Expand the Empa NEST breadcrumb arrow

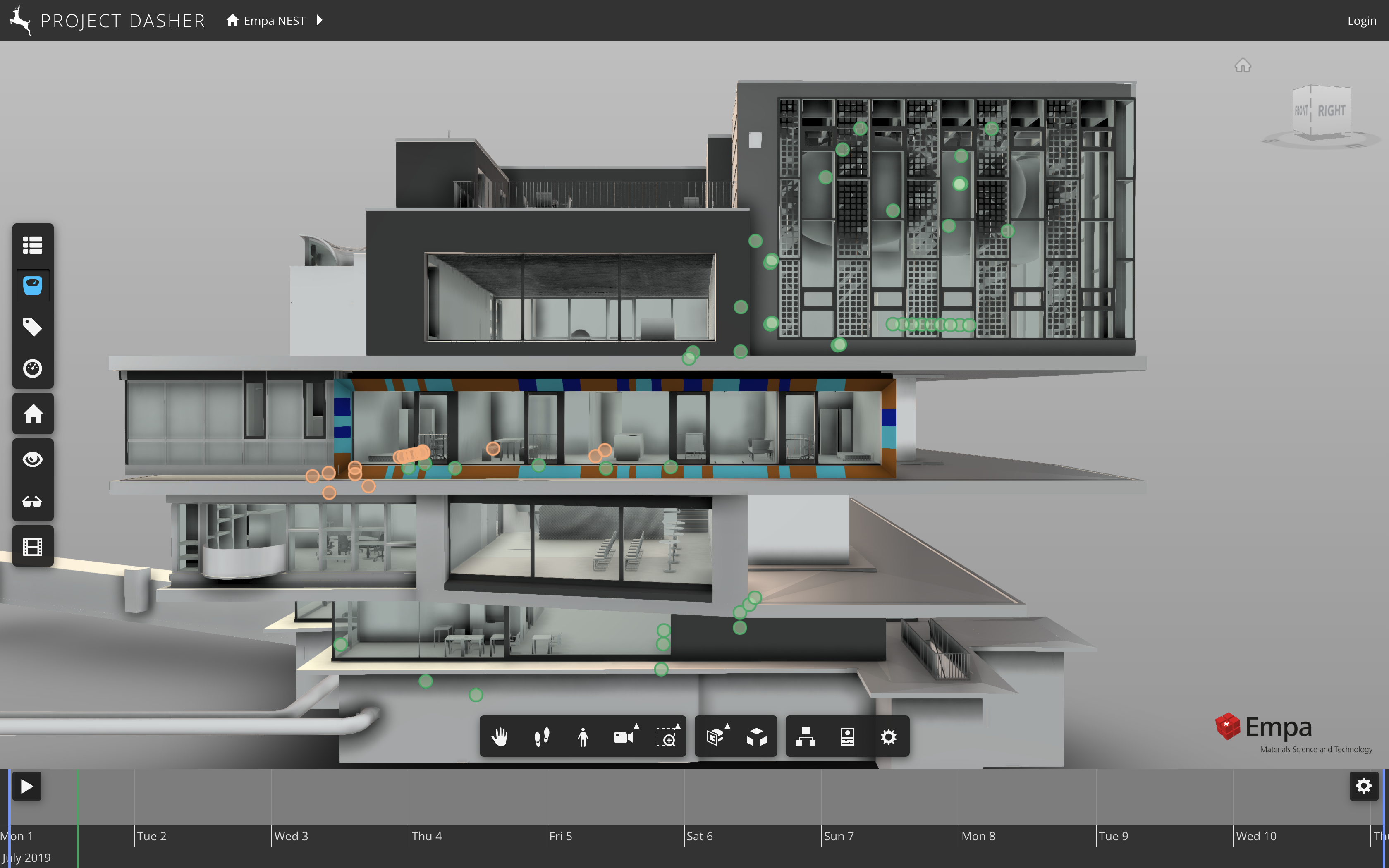coord(320,21)
